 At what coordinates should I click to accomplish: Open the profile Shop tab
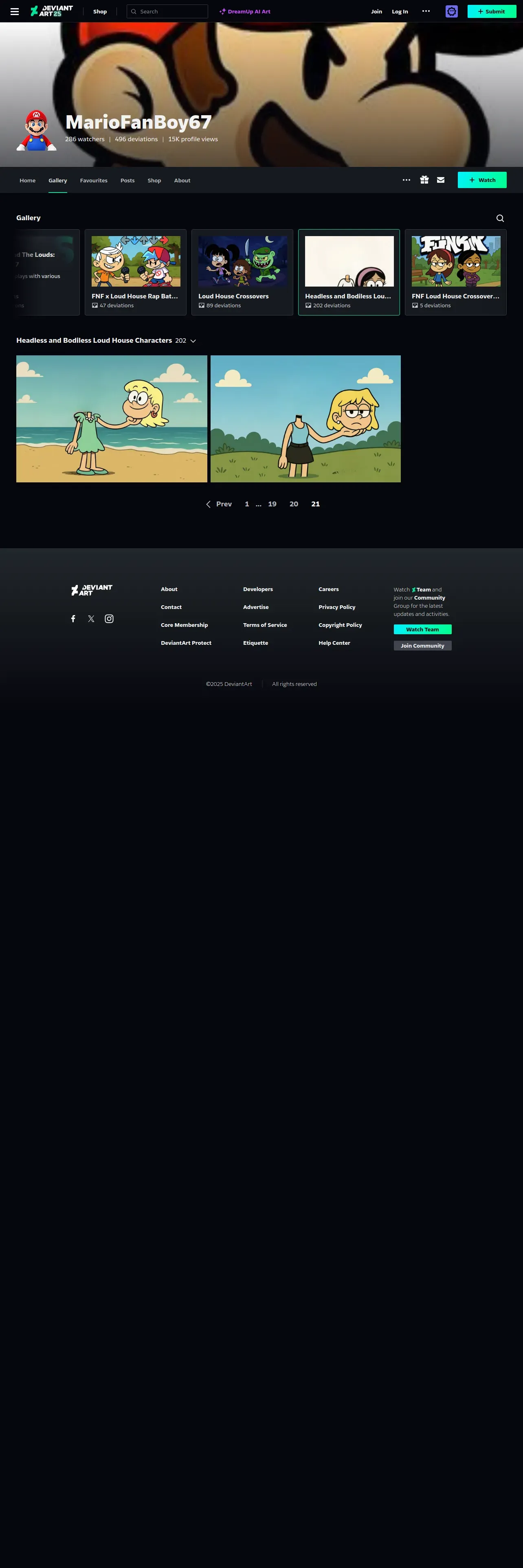pyautogui.click(x=154, y=181)
